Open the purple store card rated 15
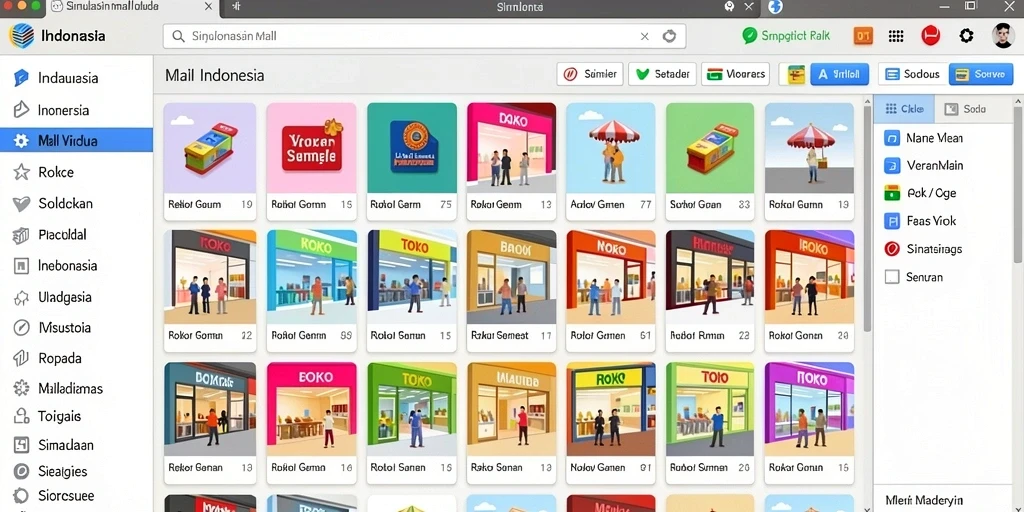Viewport: 1024px width, 512px height. coord(809,423)
